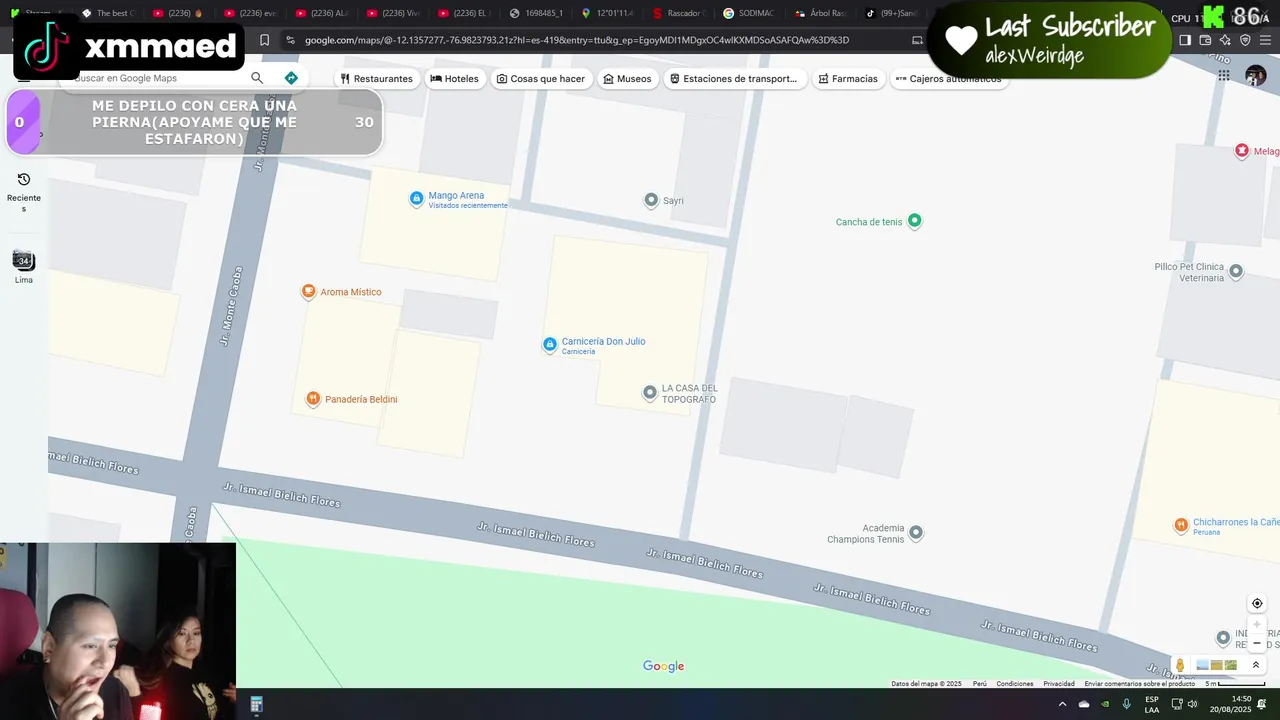Viewport: 1280px width, 720px height.
Task: Open the map layers thumbnails
Action: tap(1217, 665)
